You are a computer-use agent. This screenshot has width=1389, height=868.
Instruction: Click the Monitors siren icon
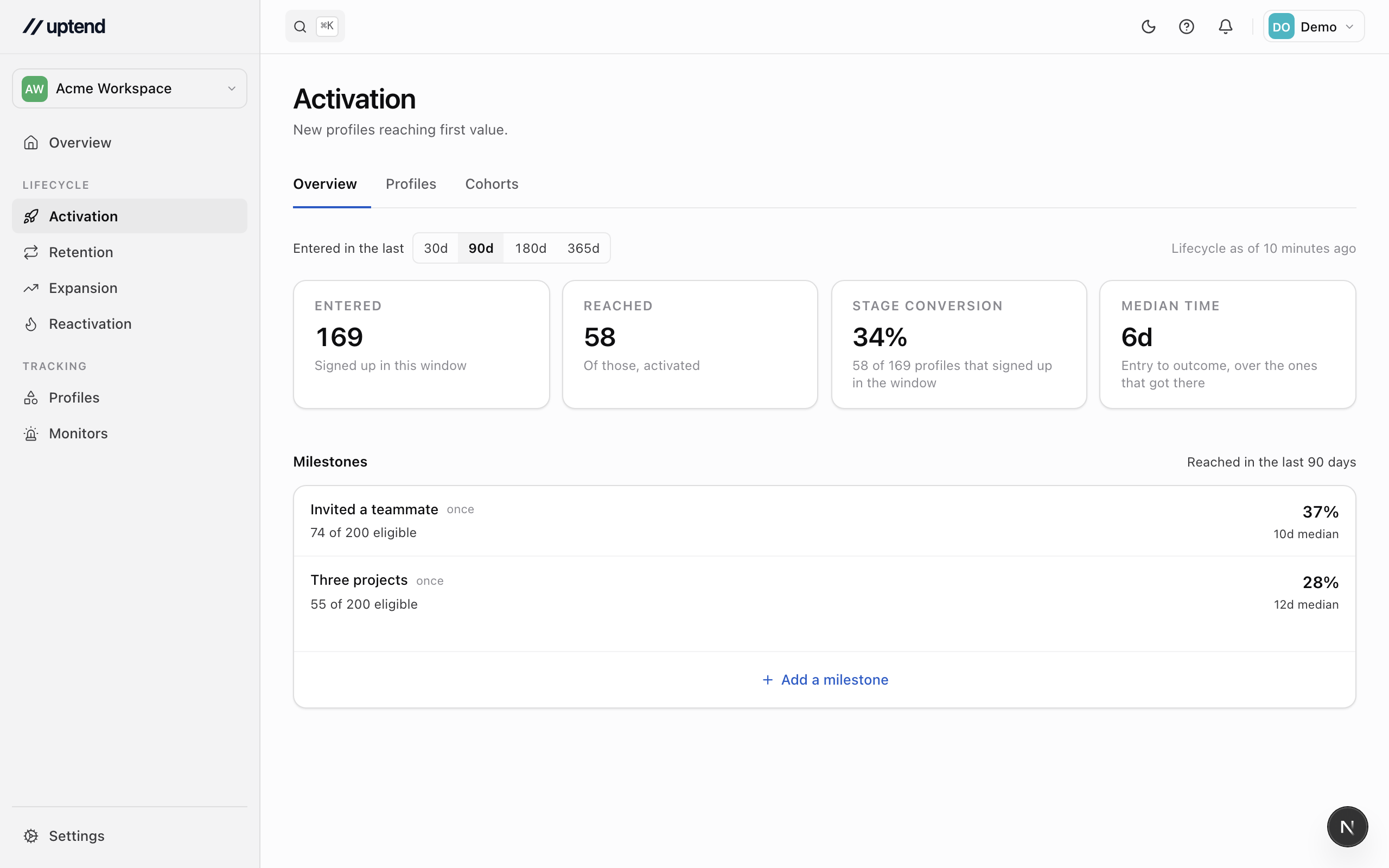[x=31, y=433]
